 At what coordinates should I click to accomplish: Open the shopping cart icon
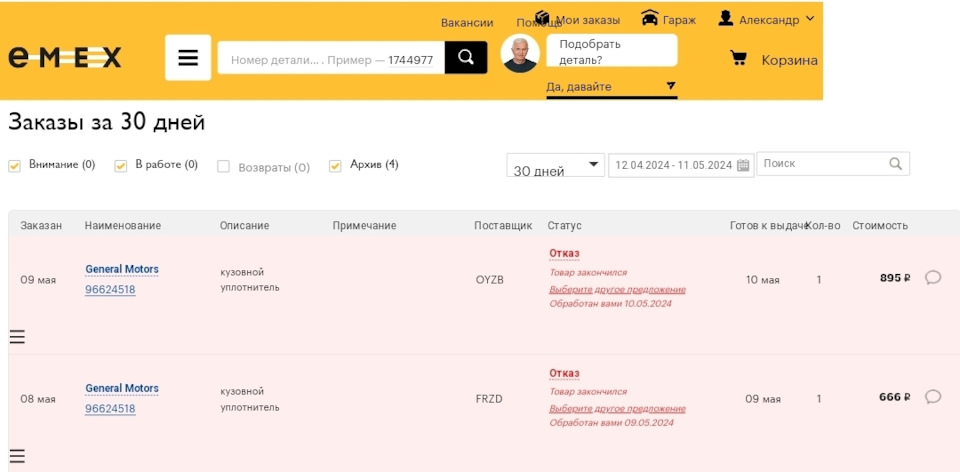[739, 59]
